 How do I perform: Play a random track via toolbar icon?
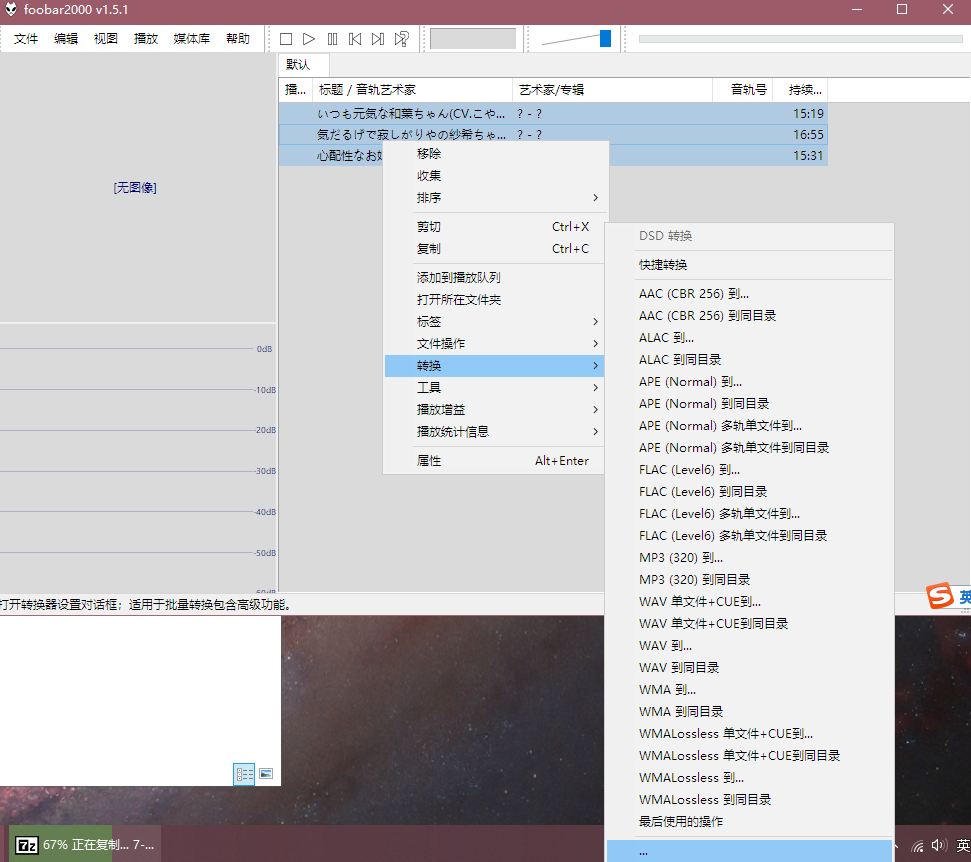pos(401,39)
